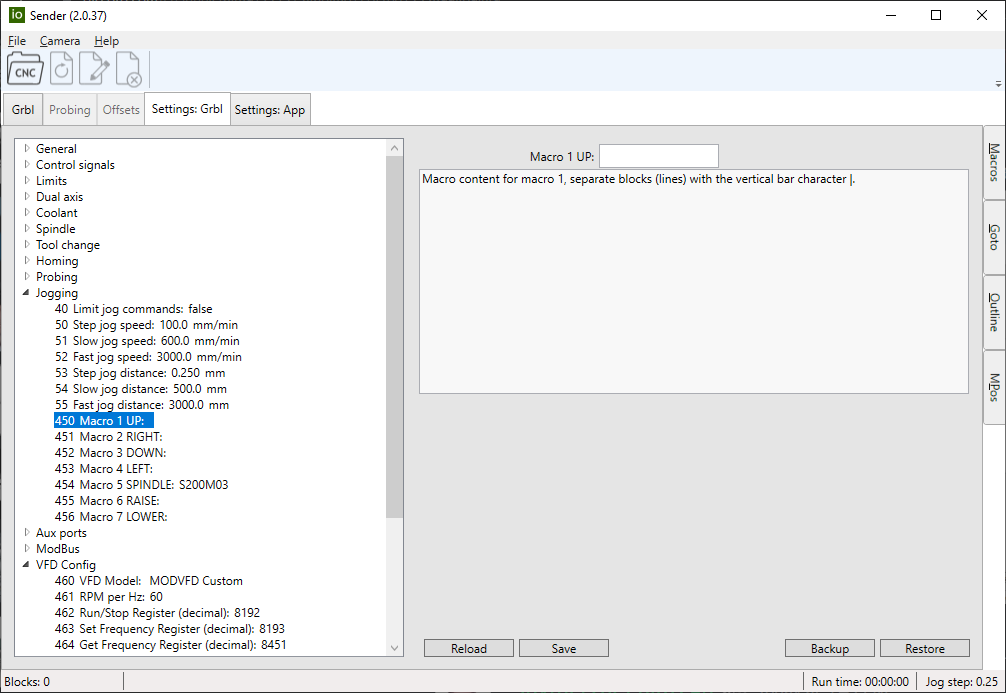Click the Reload button

coord(469,649)
